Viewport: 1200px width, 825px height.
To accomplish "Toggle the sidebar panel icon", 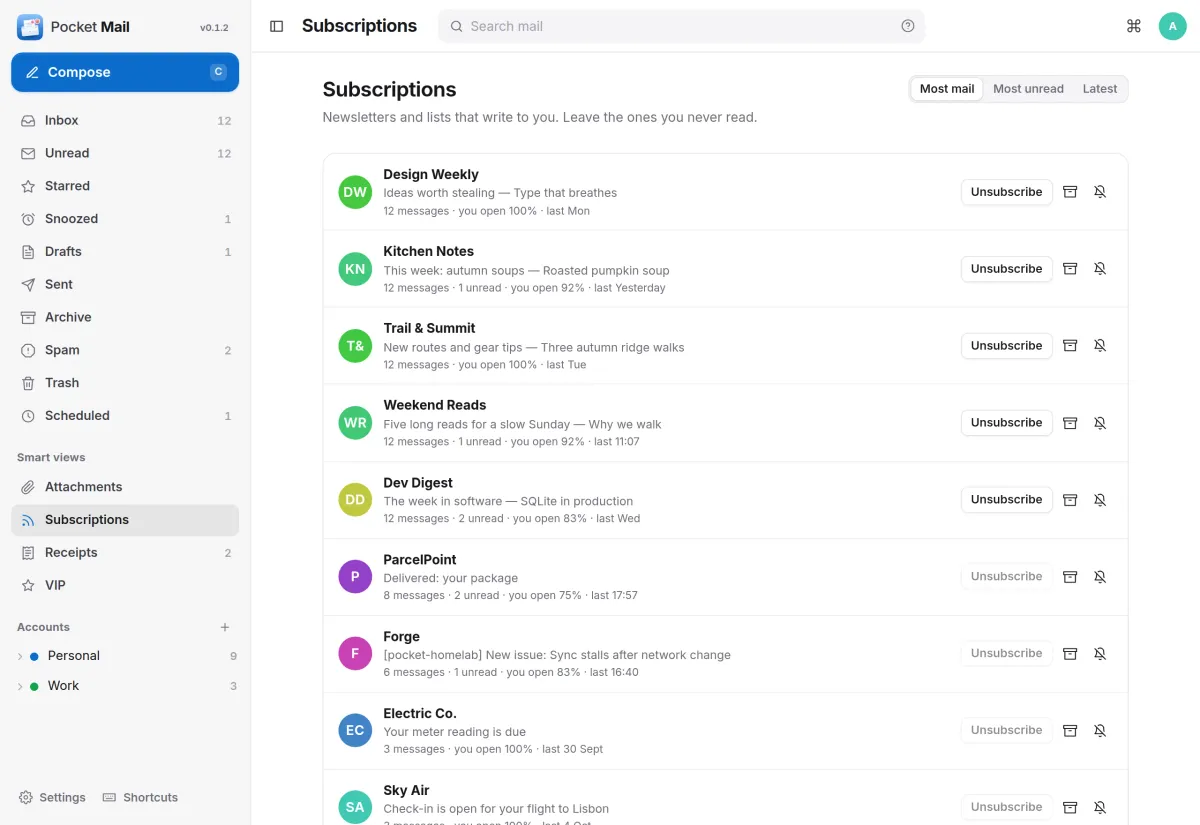I will pyautogui.click(x=277, y=26).
